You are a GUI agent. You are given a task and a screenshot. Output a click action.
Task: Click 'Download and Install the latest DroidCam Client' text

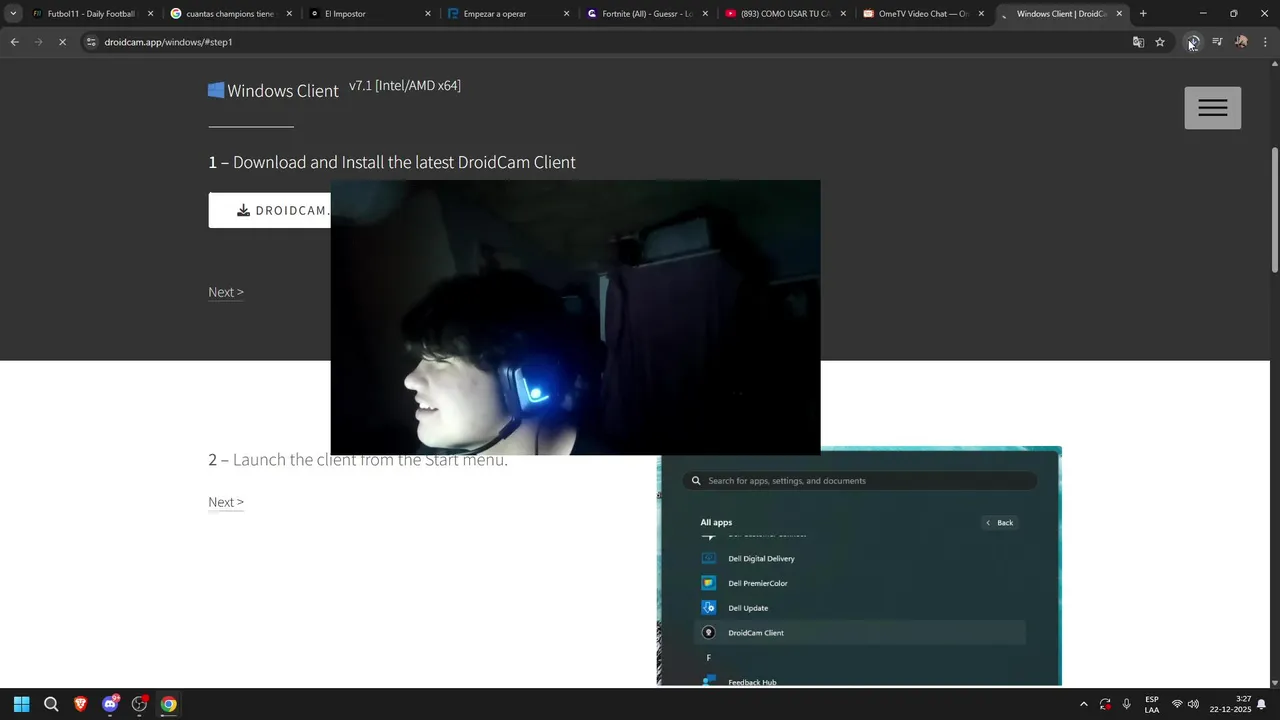pyautogui.click(x=404, y=162)
